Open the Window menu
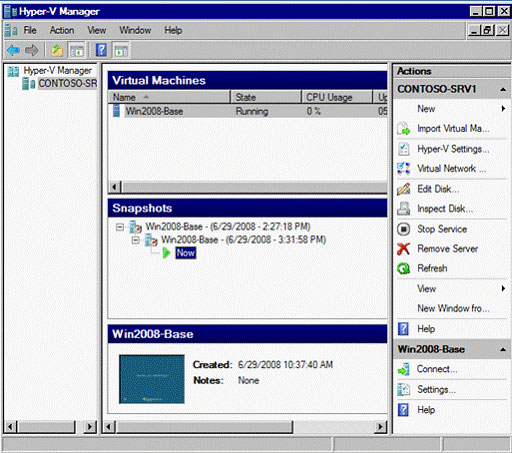This screenshot has height=453, width=512. coord(135,30)
